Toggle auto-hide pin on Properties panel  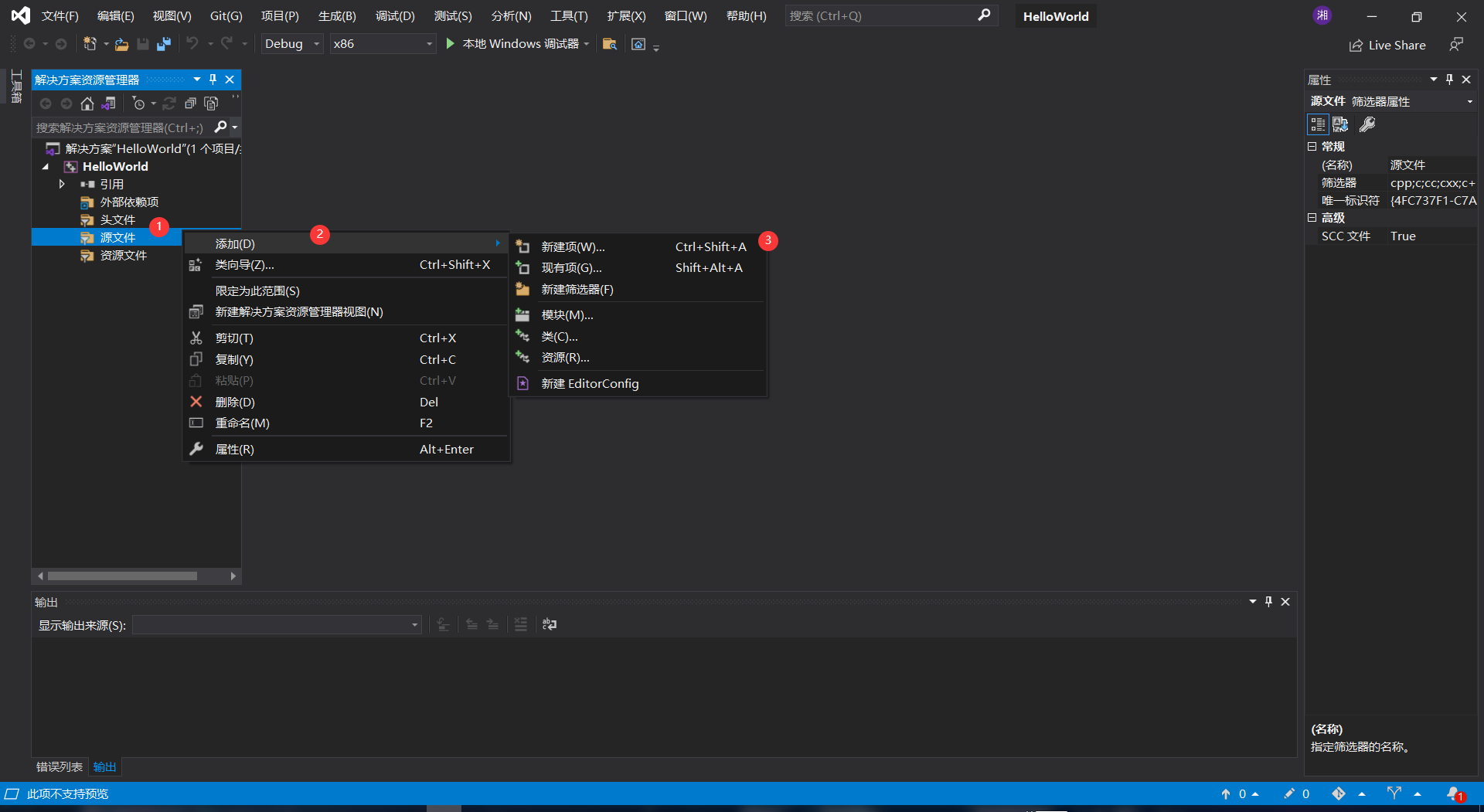point(1450,80)
